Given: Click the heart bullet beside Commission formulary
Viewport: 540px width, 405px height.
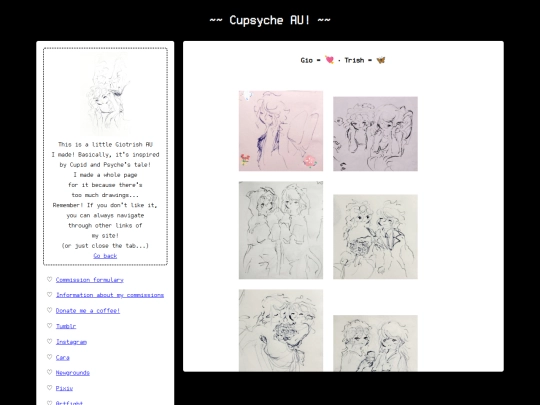Looking at the screenshot, I should point(50,279).
